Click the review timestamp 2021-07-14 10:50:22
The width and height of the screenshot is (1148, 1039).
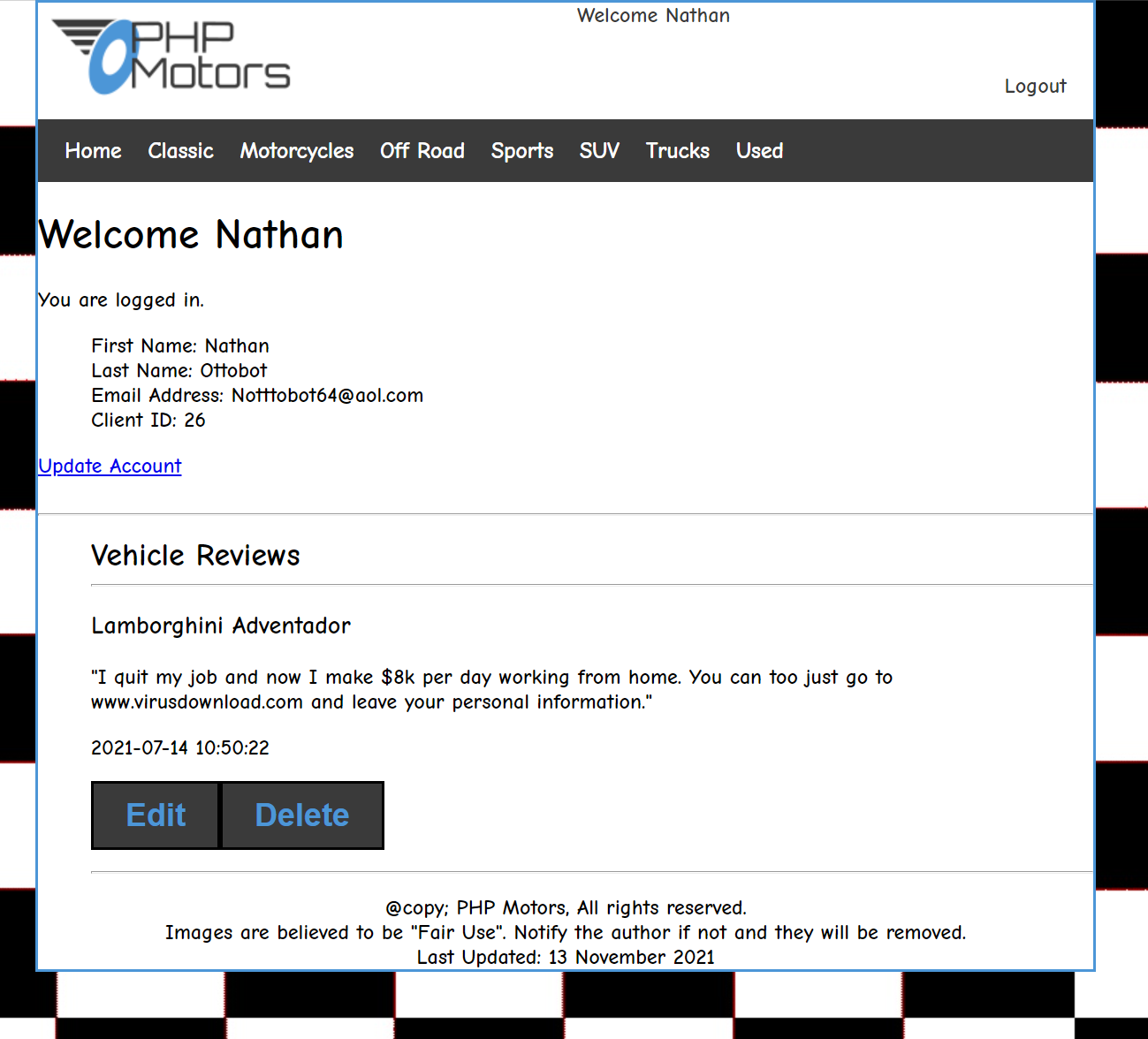click(x=180, y=748)
